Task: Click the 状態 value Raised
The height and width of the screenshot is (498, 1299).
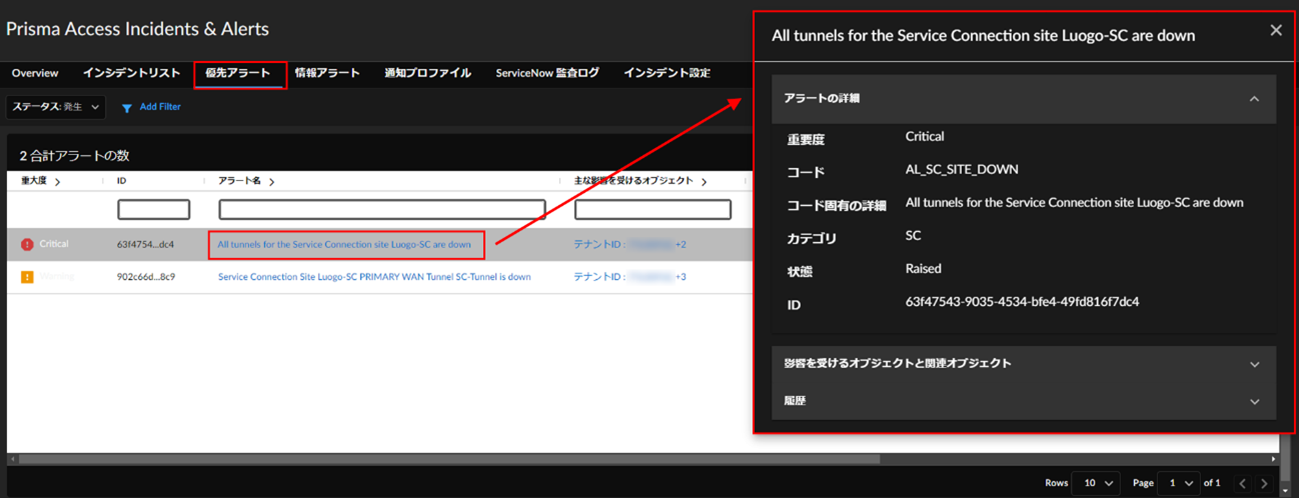Action: pos(923,268)
